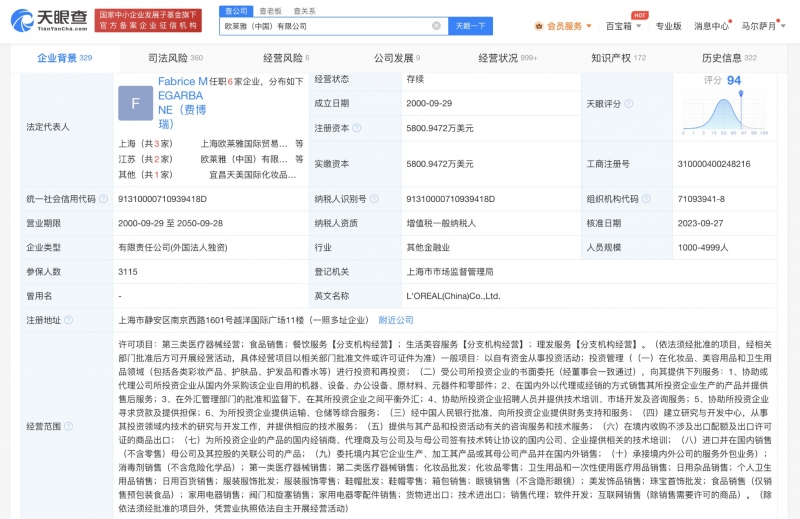Click the help icon next to 注册地址
Viewport: 800px width, 519px height.
pyautogui.click(x=68, y=320)
